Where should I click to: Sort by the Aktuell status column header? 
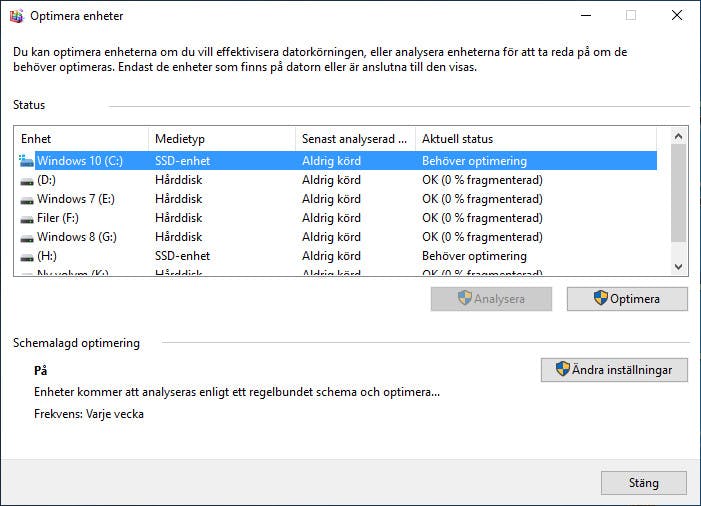click(536, 139)
